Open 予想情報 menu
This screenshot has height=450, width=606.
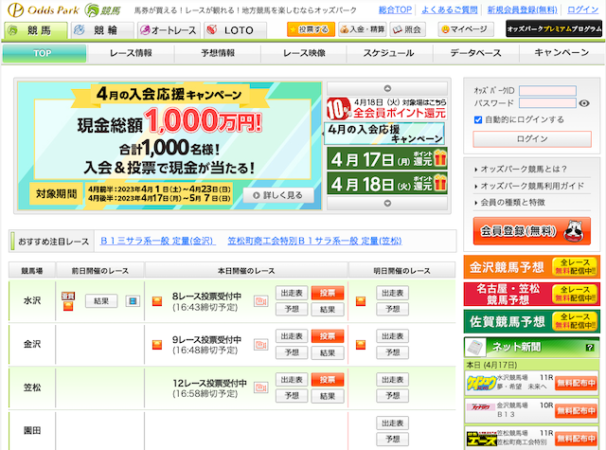[x=218, y=53]
